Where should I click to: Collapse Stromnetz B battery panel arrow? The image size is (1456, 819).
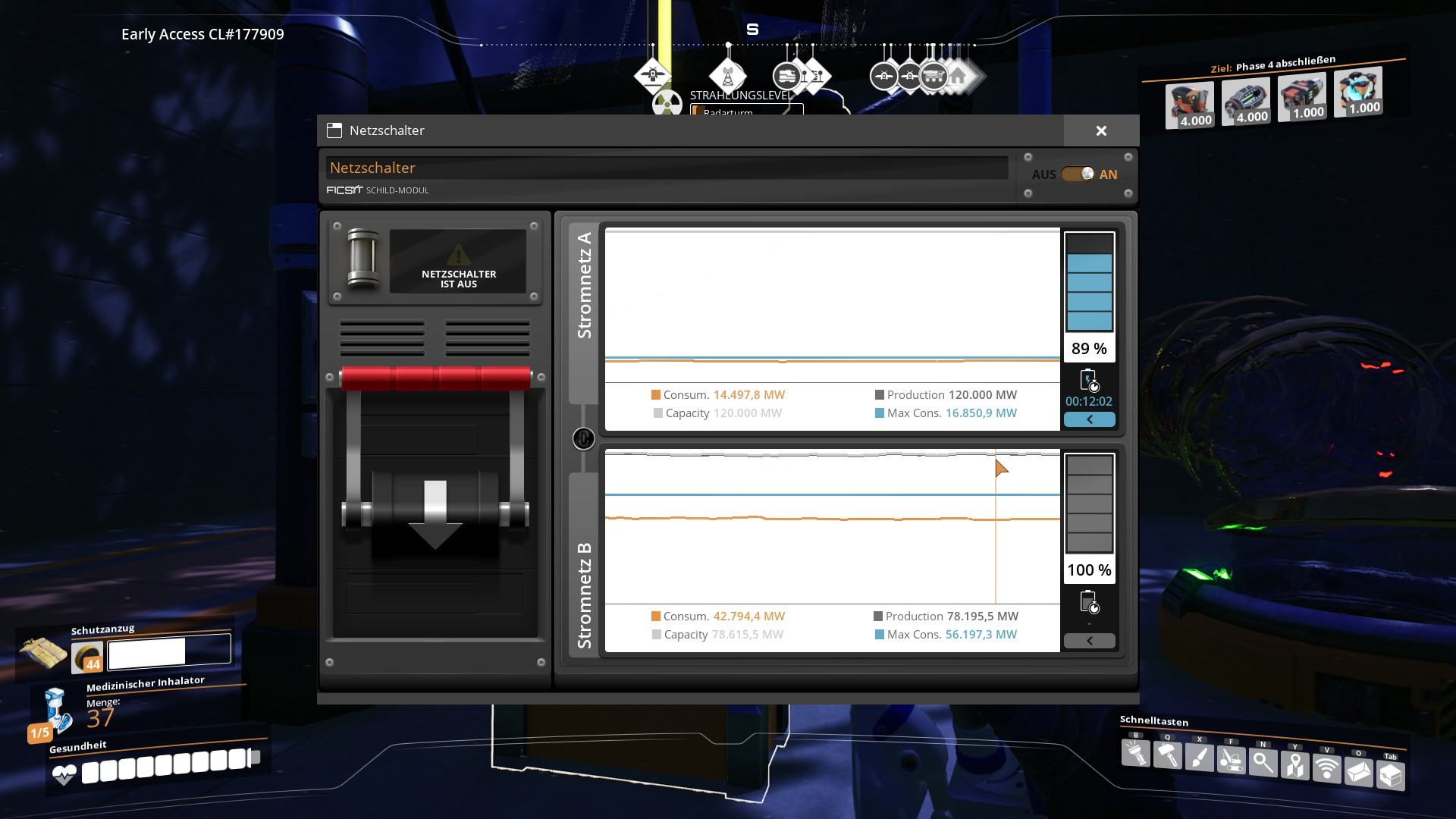1090,641
